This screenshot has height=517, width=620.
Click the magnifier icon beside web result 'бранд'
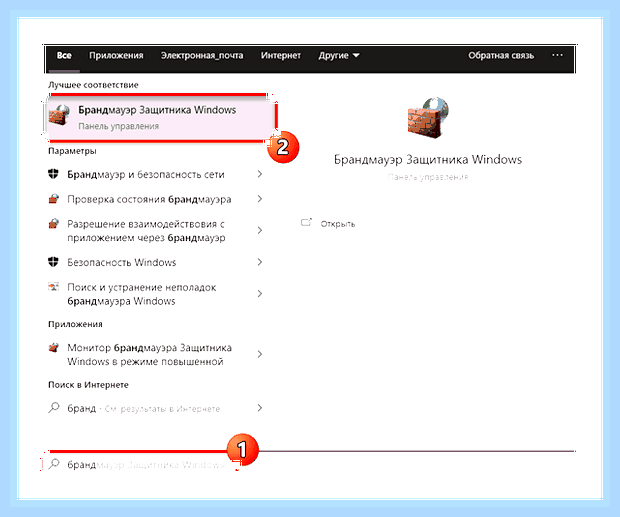[x=53, y=408]
